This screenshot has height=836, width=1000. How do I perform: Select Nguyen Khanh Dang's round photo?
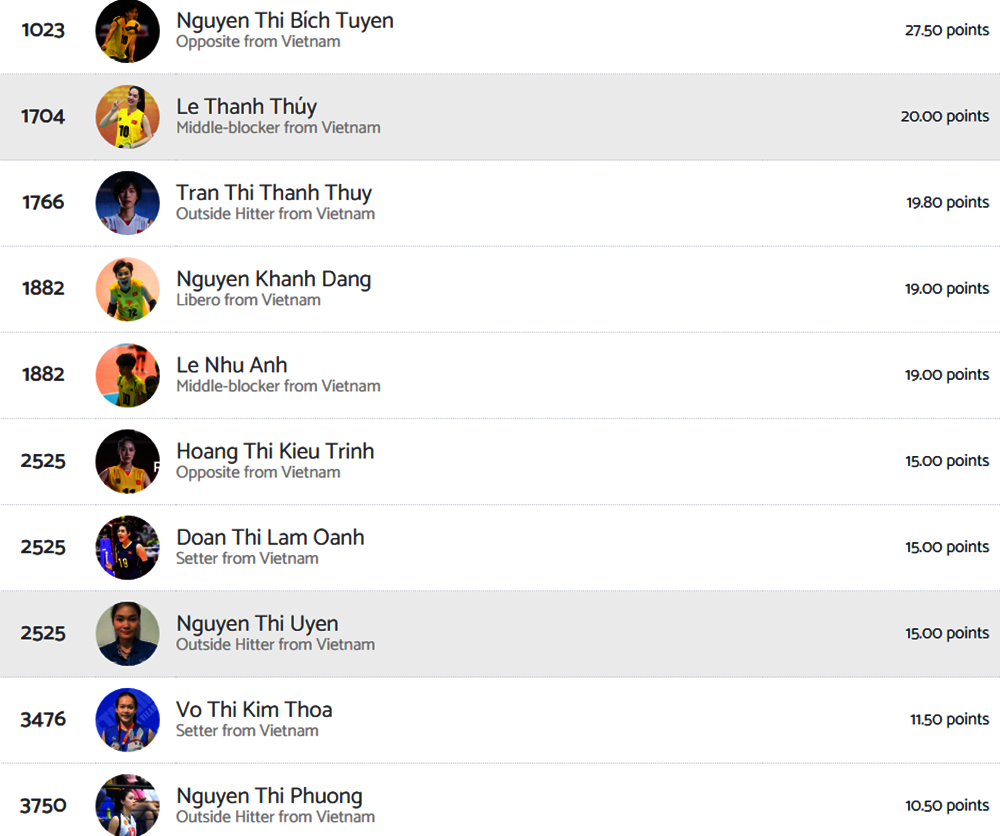(127, 289)
